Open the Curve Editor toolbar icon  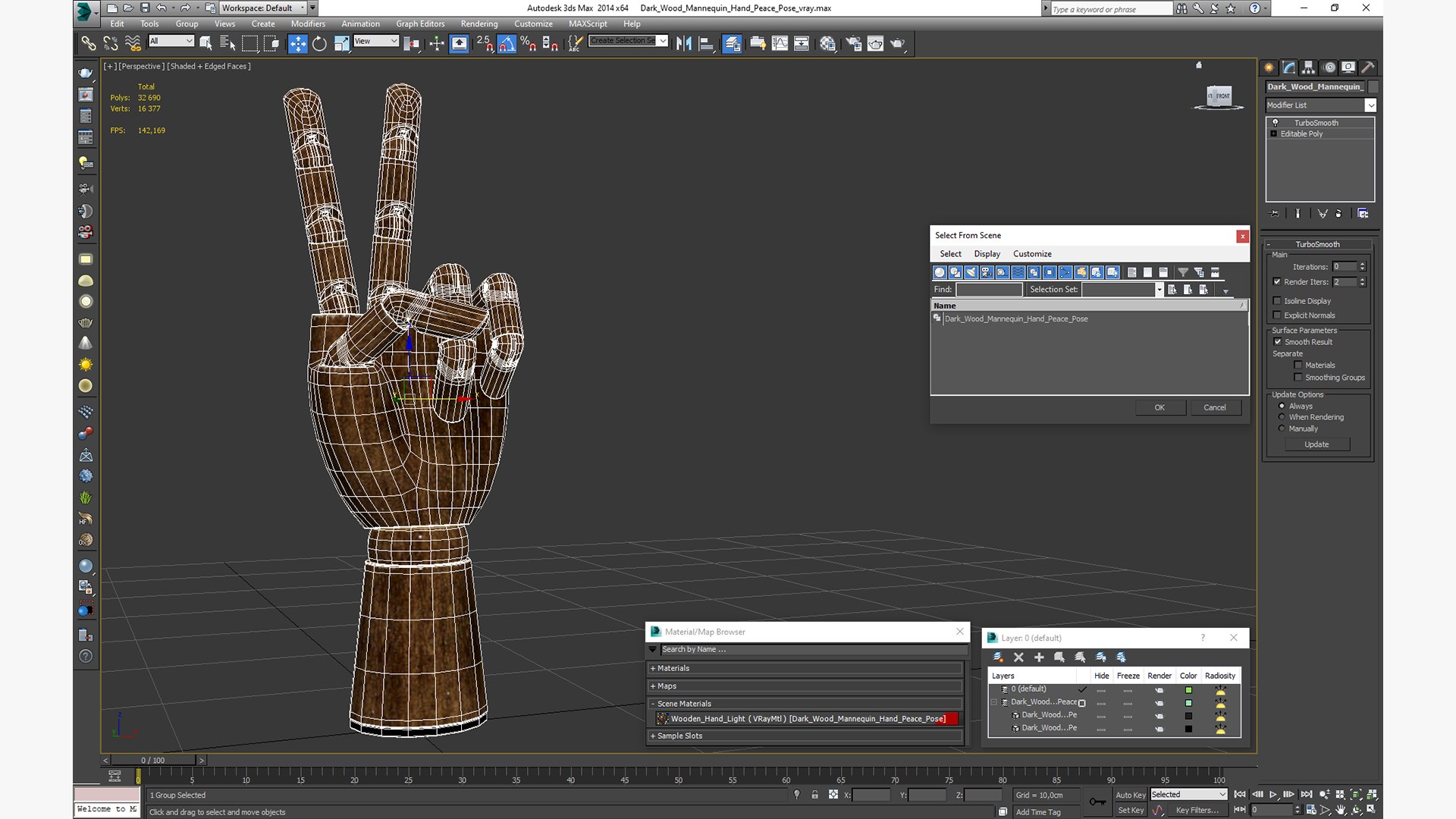click(x=780, y=43)
